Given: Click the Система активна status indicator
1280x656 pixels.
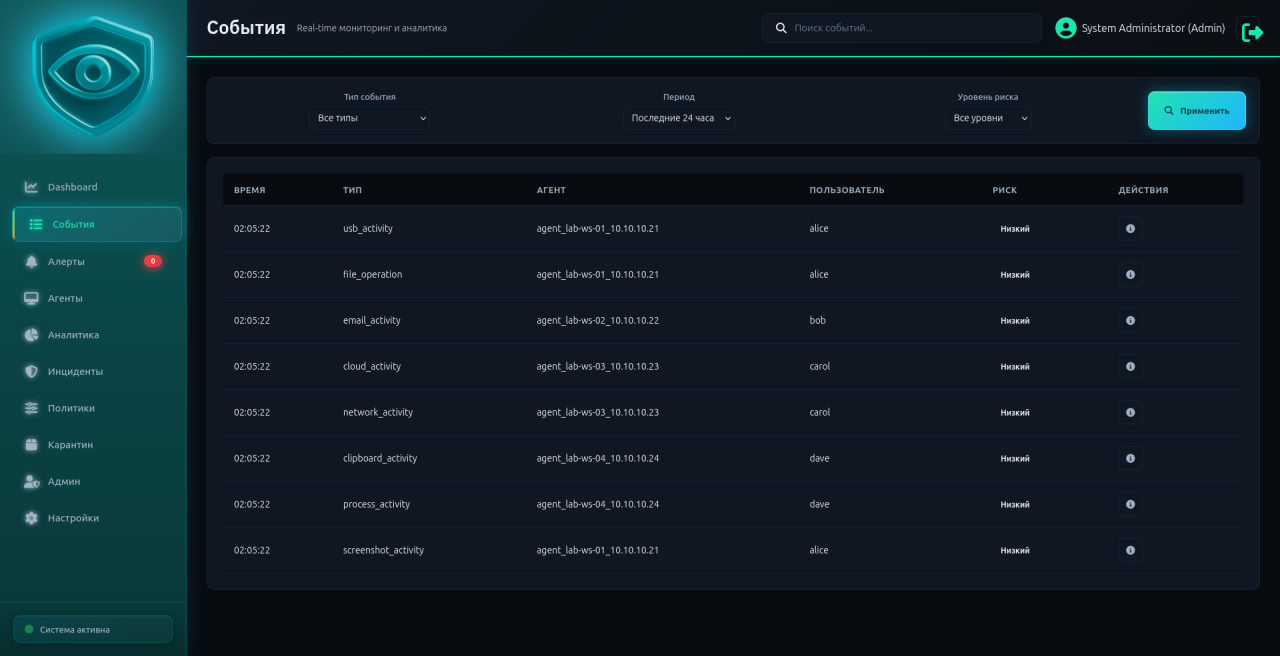Looking at the screenshot, I should click(x=93, y=629).
